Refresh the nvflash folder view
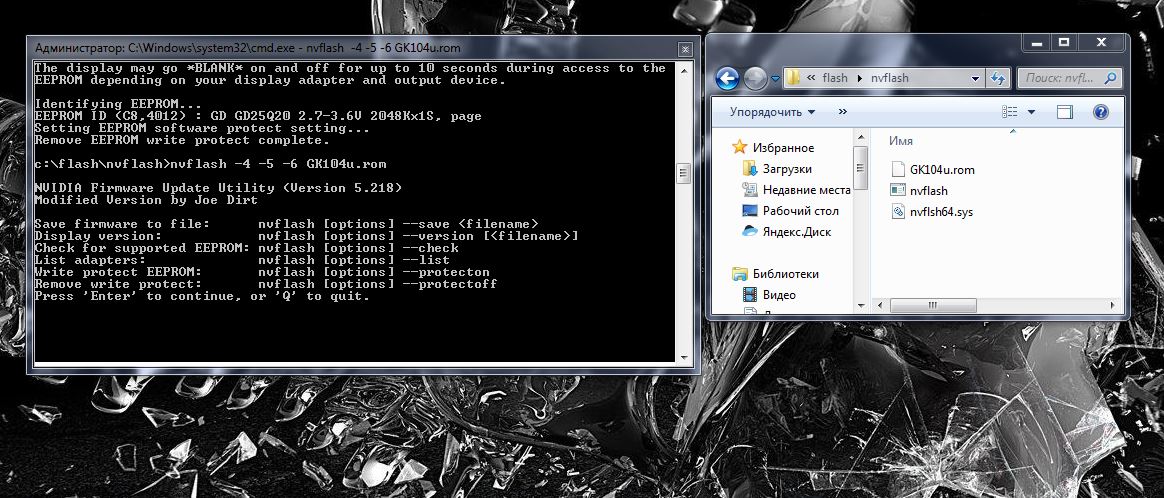Viewport: 1164px width, 498px height. pyautogui.click(x=997, y=78)
